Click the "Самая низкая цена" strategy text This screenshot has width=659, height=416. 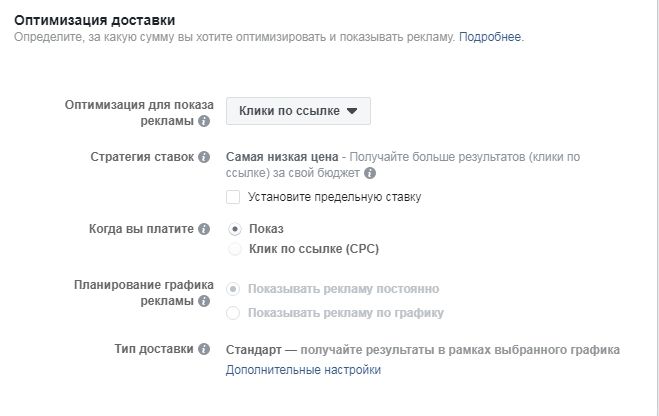coord(283,157)
